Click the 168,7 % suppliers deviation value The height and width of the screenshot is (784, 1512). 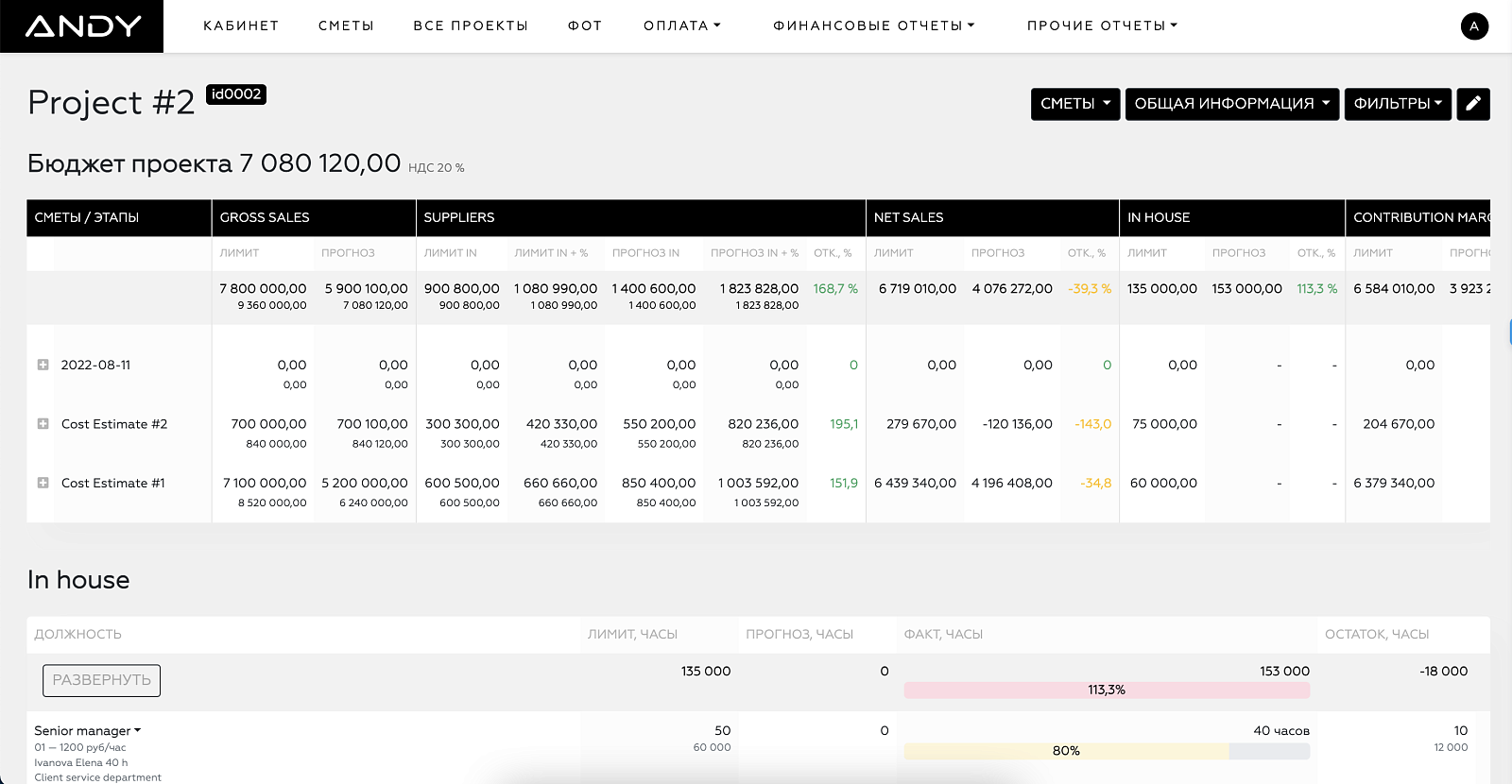pyautogui.click(x=835, y=288)
